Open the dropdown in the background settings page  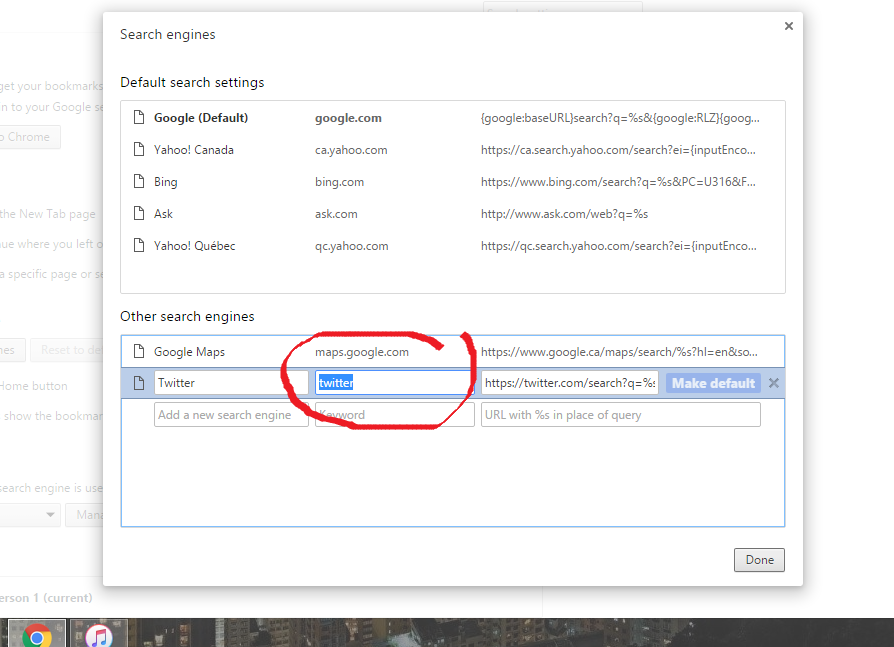30,515
